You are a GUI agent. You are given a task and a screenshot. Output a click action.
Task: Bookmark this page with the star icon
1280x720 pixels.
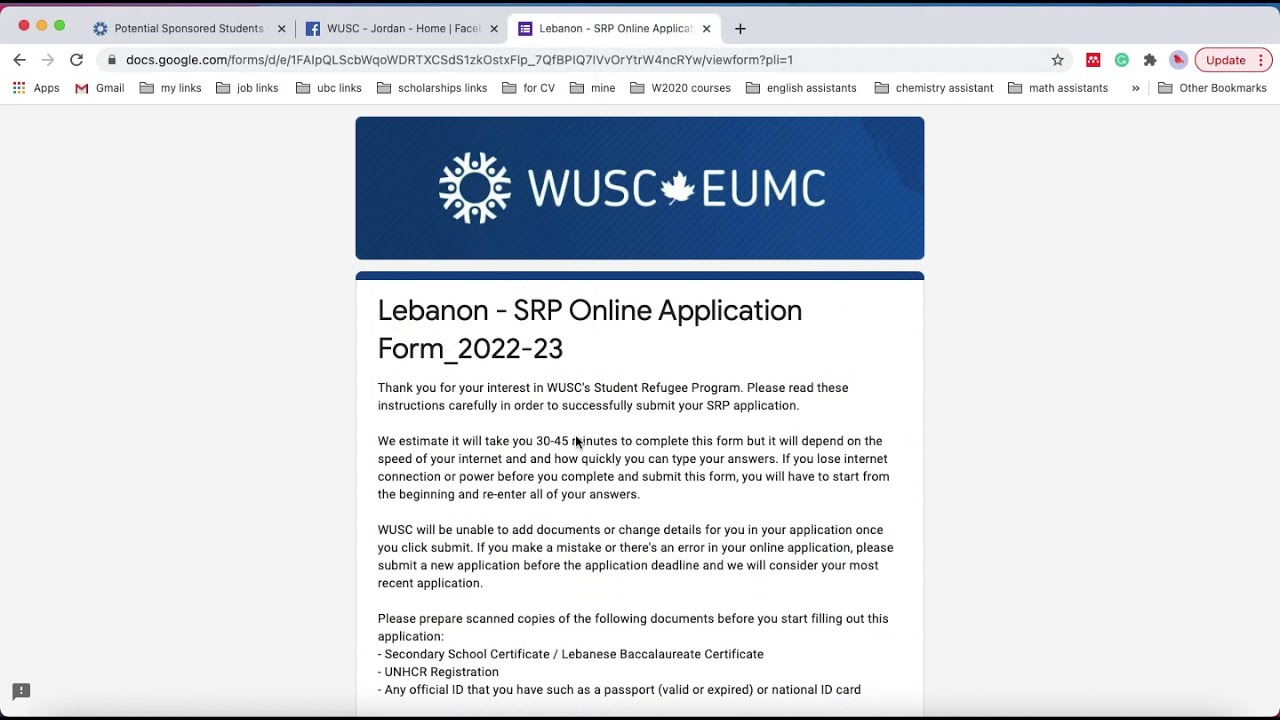tap(1058, 60)
